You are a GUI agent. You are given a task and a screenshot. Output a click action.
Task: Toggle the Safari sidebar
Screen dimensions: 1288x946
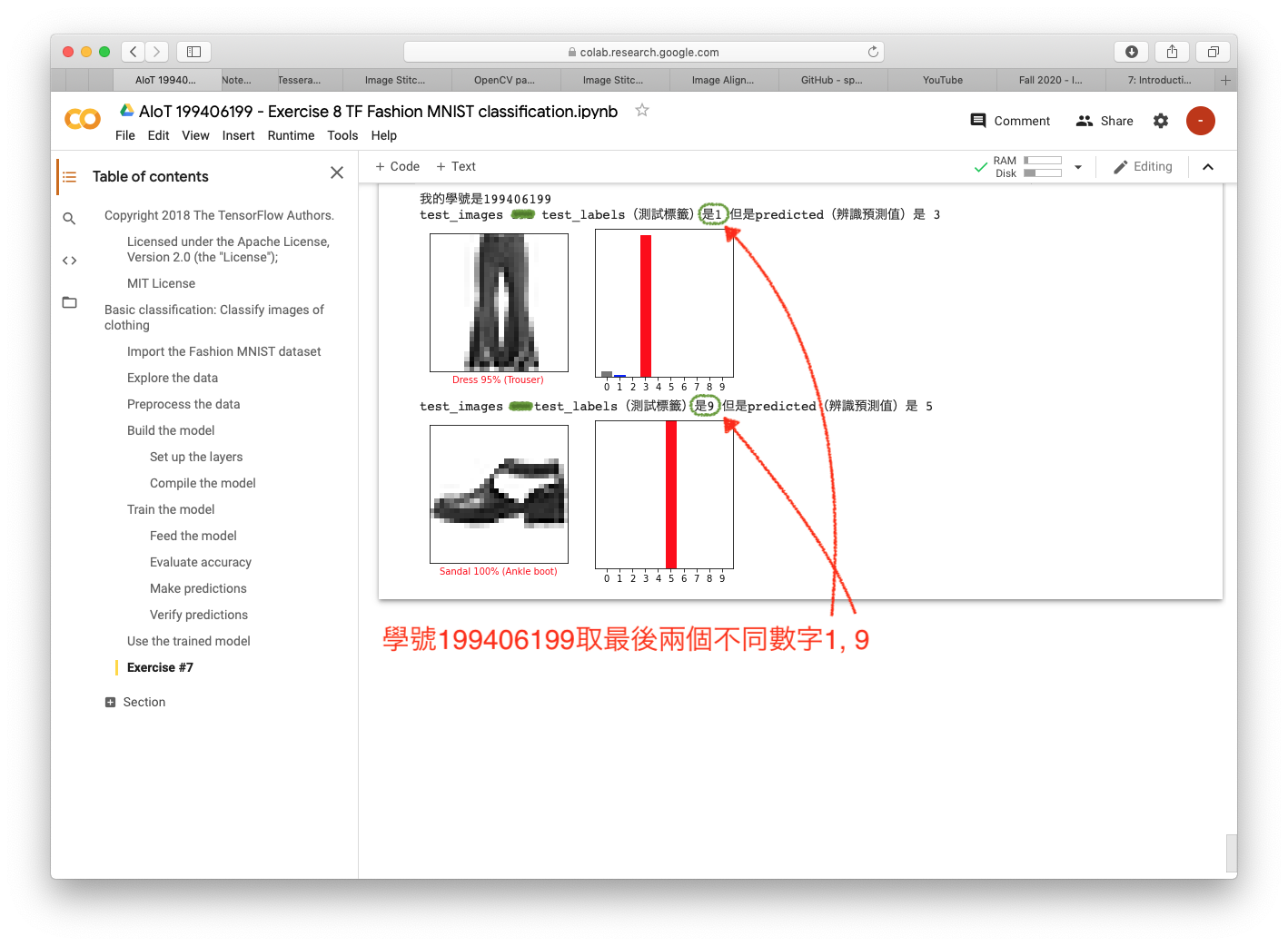193,52
